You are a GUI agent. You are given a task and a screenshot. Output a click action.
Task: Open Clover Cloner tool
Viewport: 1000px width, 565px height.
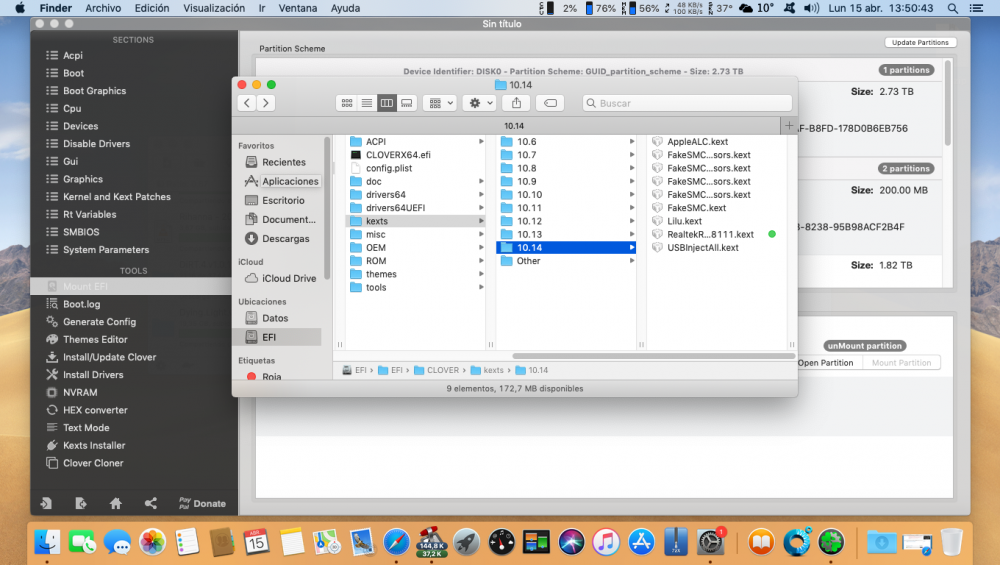tap(93, 463)
